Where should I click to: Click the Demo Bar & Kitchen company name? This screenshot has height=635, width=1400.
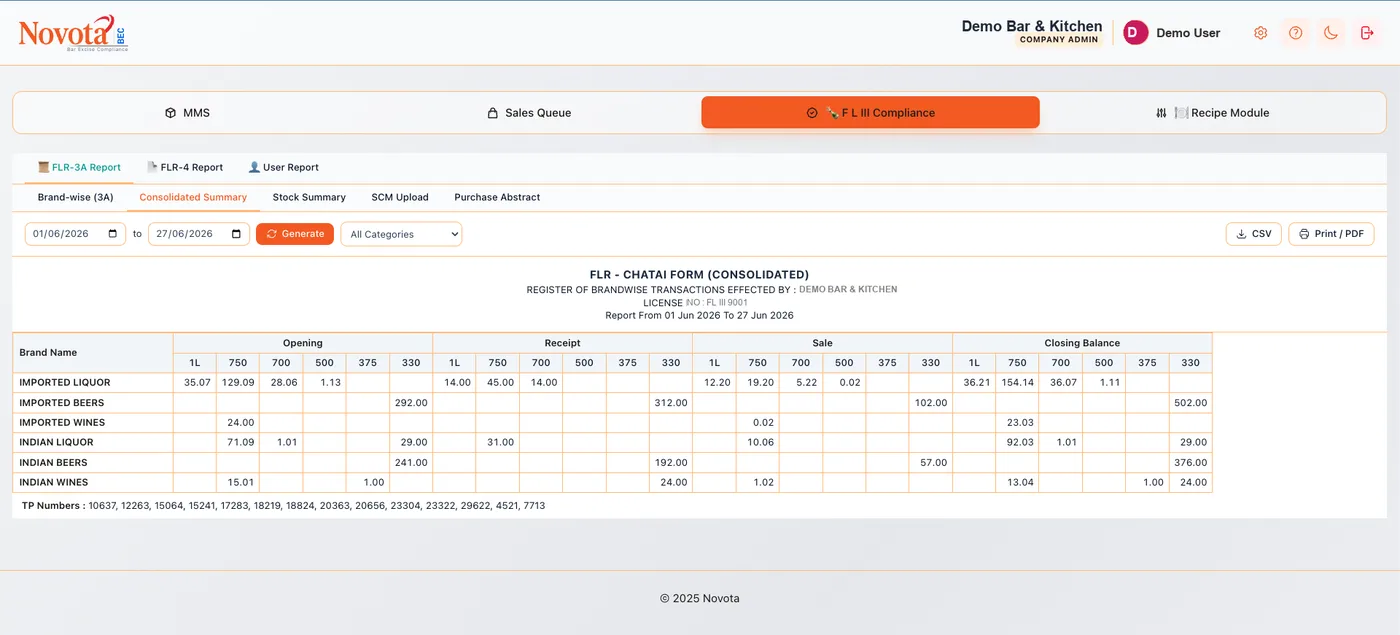point(1032,26)
